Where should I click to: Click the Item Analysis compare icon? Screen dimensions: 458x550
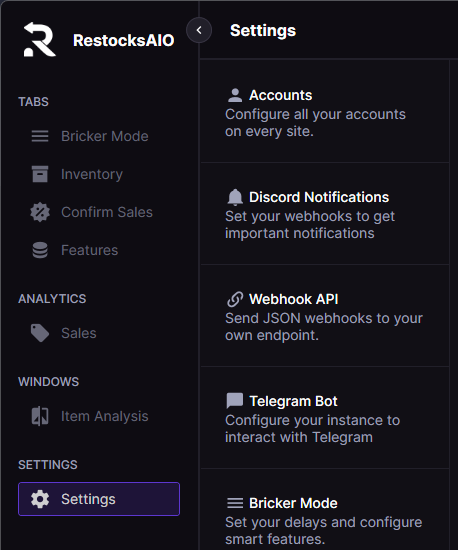[40, 416]
